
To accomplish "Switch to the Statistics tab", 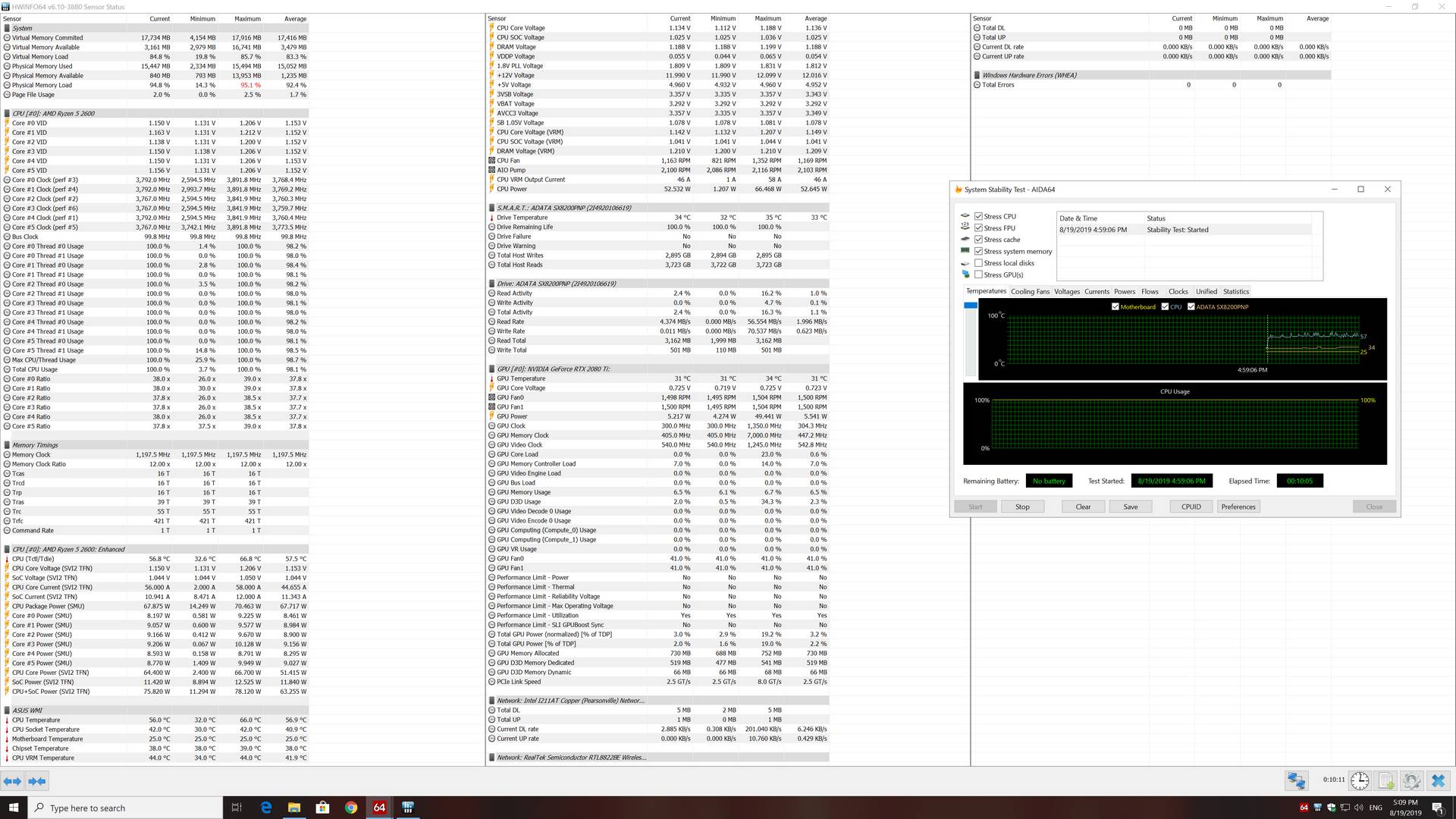I will click(1235, 291).
